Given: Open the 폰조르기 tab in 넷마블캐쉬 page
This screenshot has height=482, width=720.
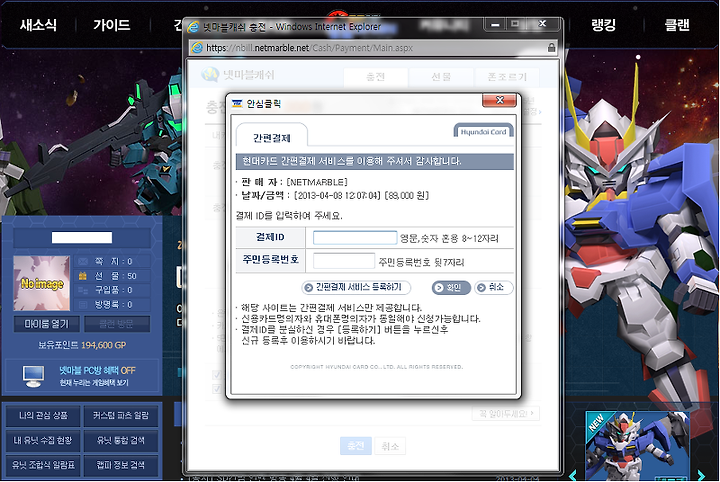Looking at the screenshot, I should (x=507, y=77).
